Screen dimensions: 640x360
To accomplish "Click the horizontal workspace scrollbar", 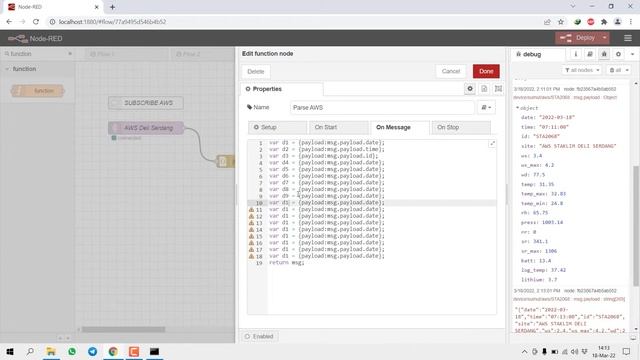I will [x=123, y=329].
